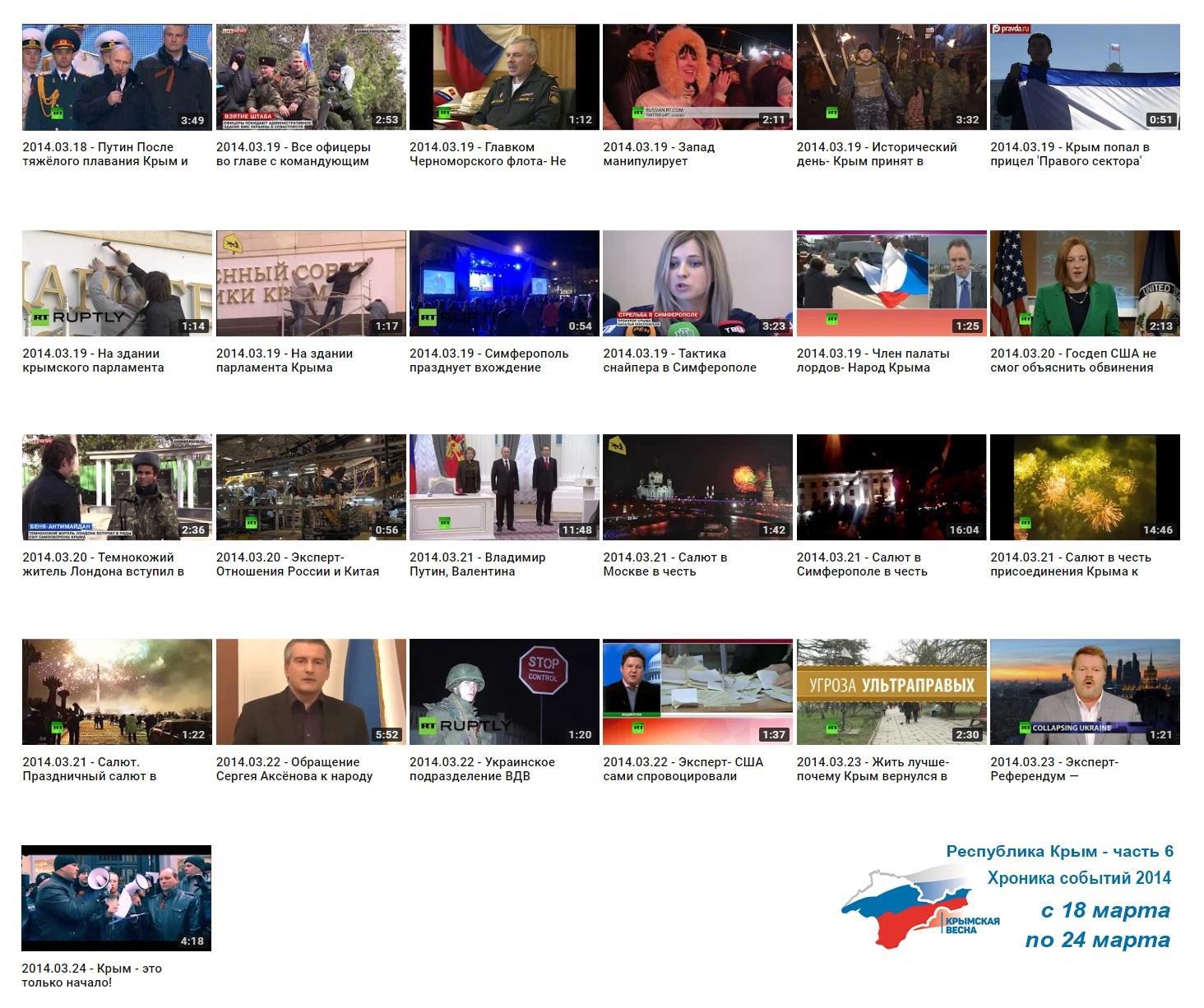Viewport: 1204px width, 1008px height.
Task: Open thumbnail for 'Салют. Праздничный салют в'
Action: pyautogui.click(x=117, y=692)
